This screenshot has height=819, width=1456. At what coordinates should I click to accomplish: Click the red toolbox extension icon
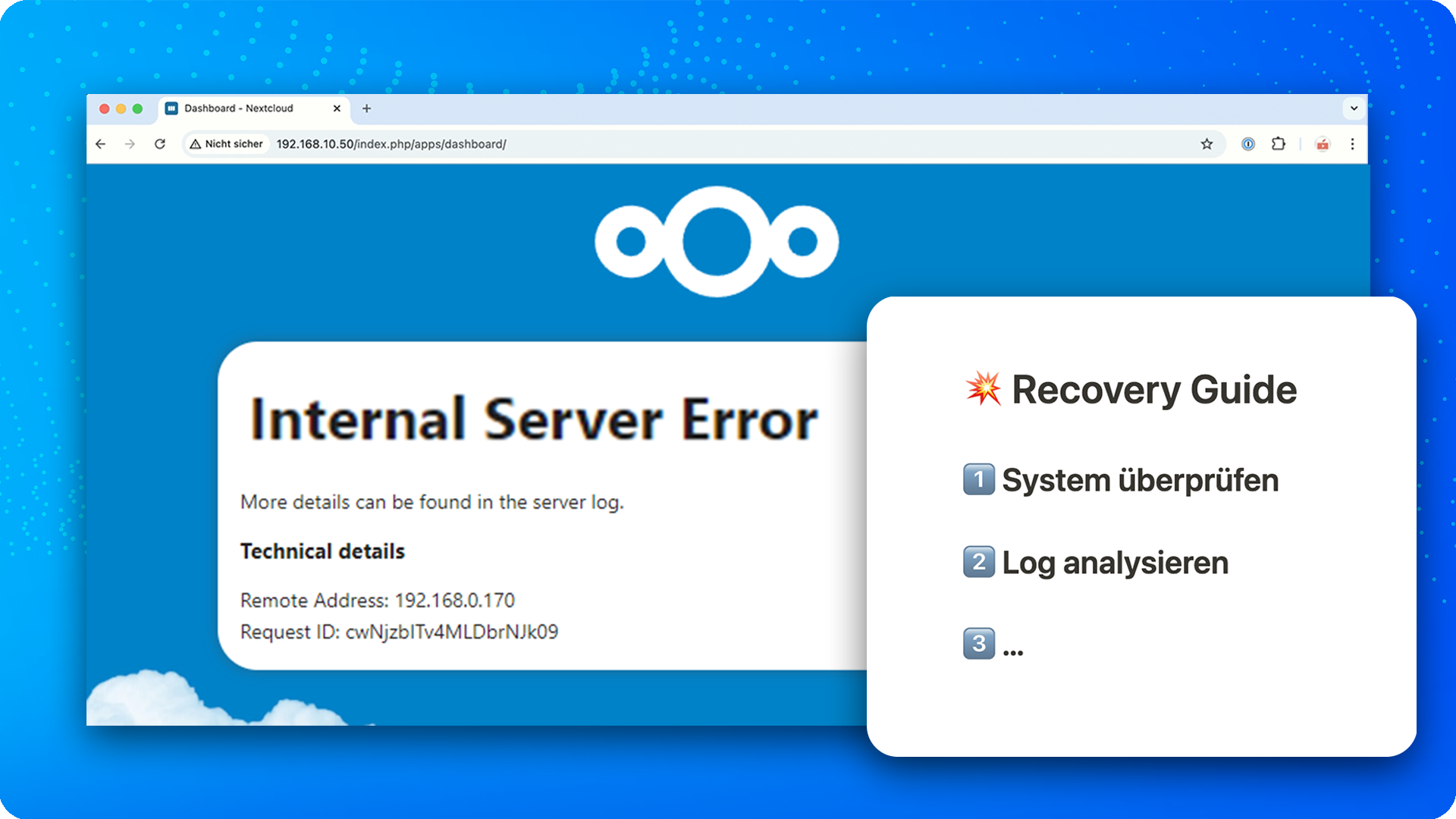point(1323,144)
